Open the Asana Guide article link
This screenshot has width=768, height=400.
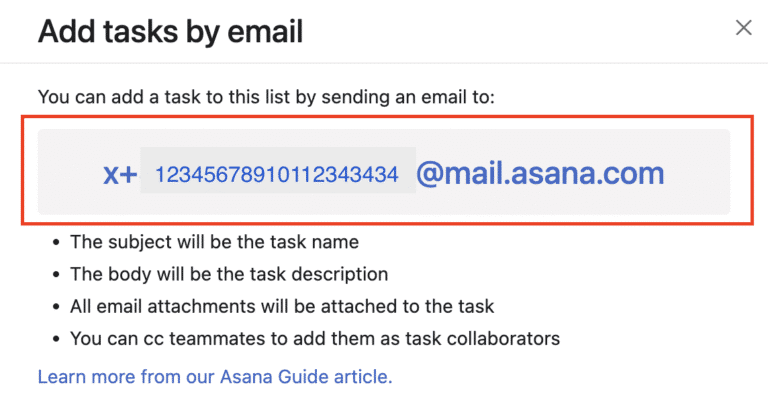(x=215, y=377)
